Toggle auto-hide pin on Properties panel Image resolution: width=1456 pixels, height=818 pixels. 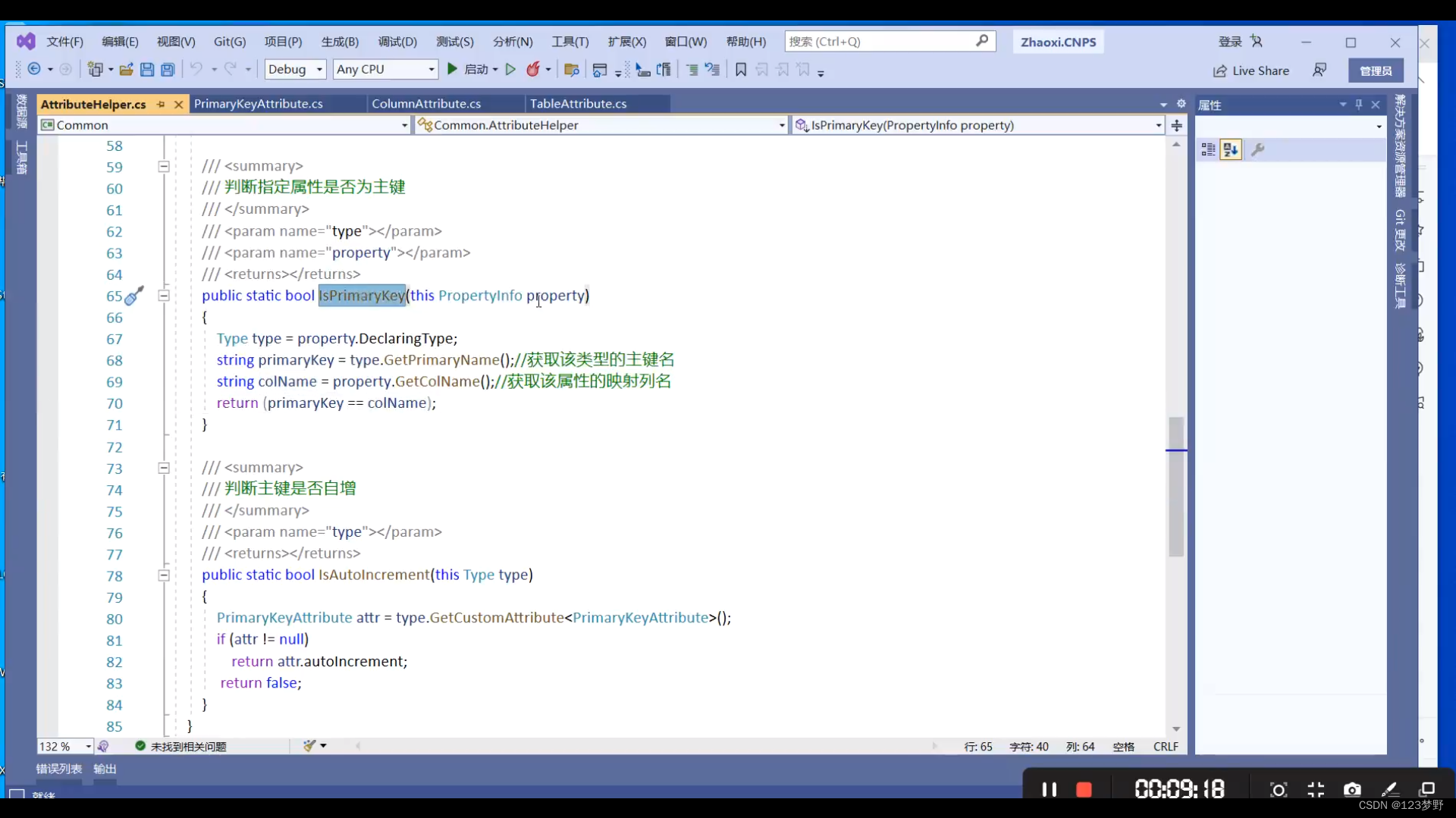coord(1359,105)
